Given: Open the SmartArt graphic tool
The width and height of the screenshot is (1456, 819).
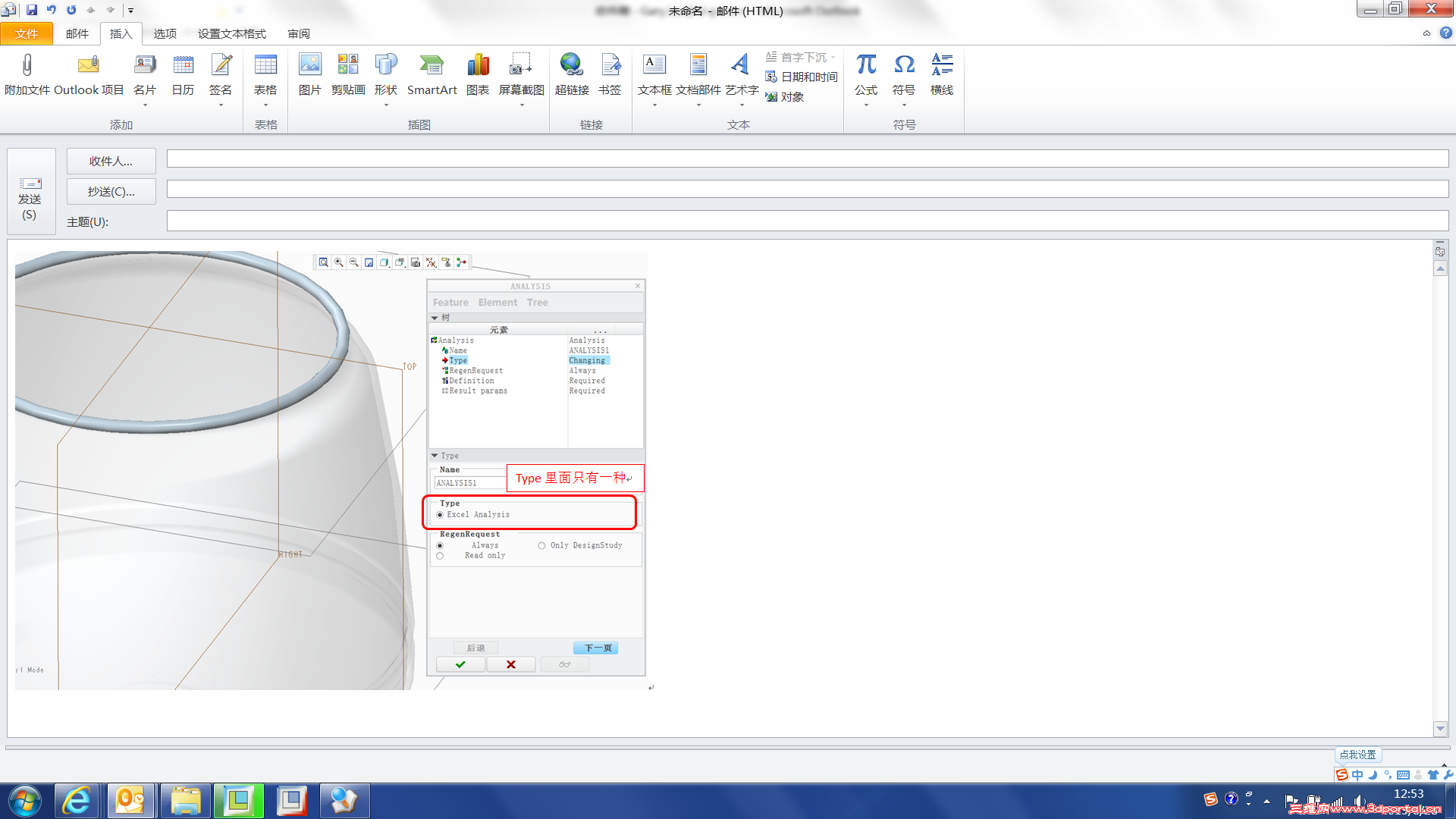Looking at the screenshot, I should (431, 66).
